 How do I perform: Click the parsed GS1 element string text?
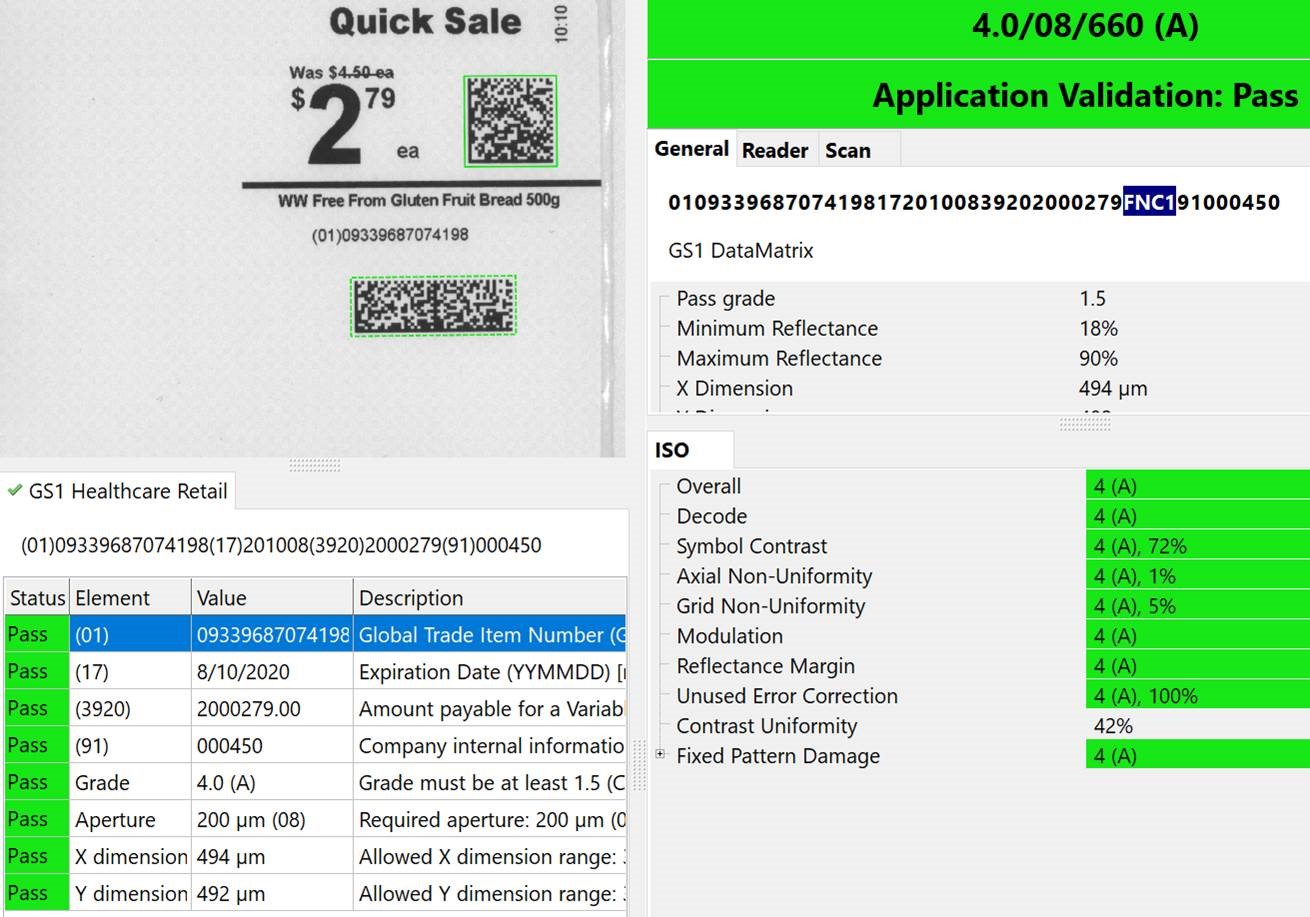[x=281, y=546]
